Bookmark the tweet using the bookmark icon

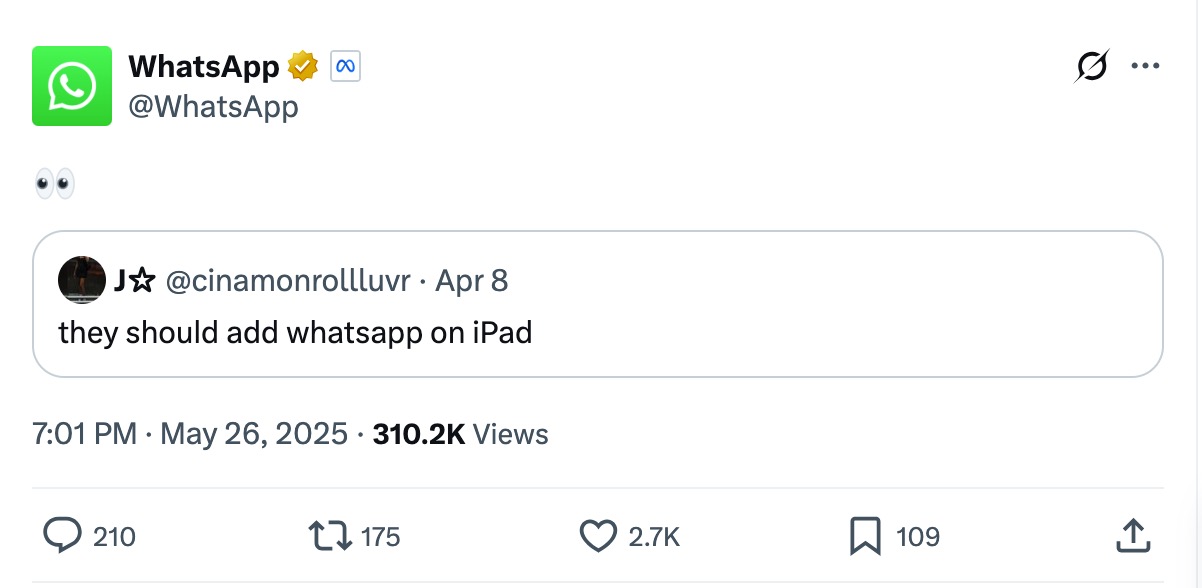(865, 536)
